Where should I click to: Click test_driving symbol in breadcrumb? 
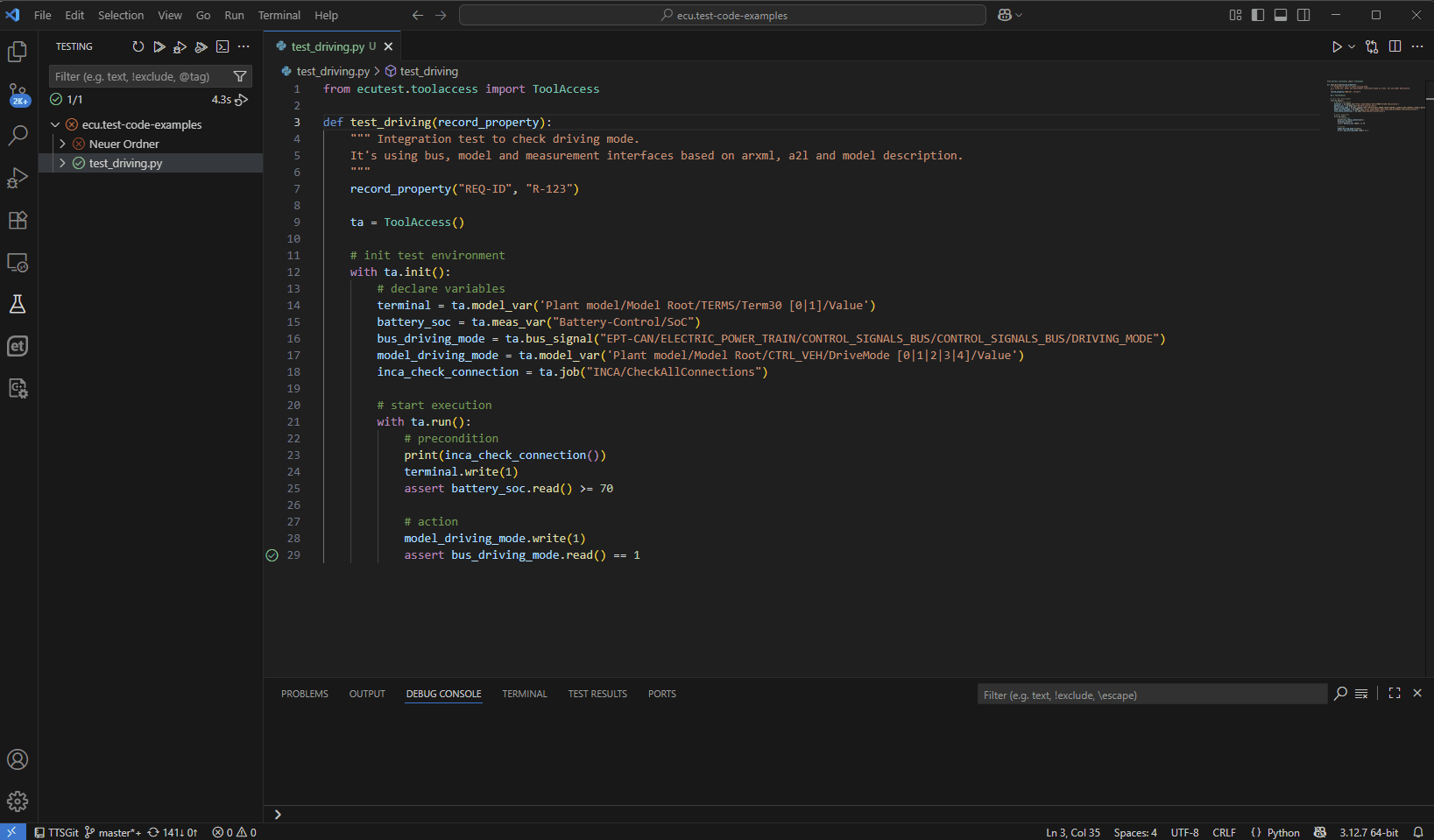[422, 71]
